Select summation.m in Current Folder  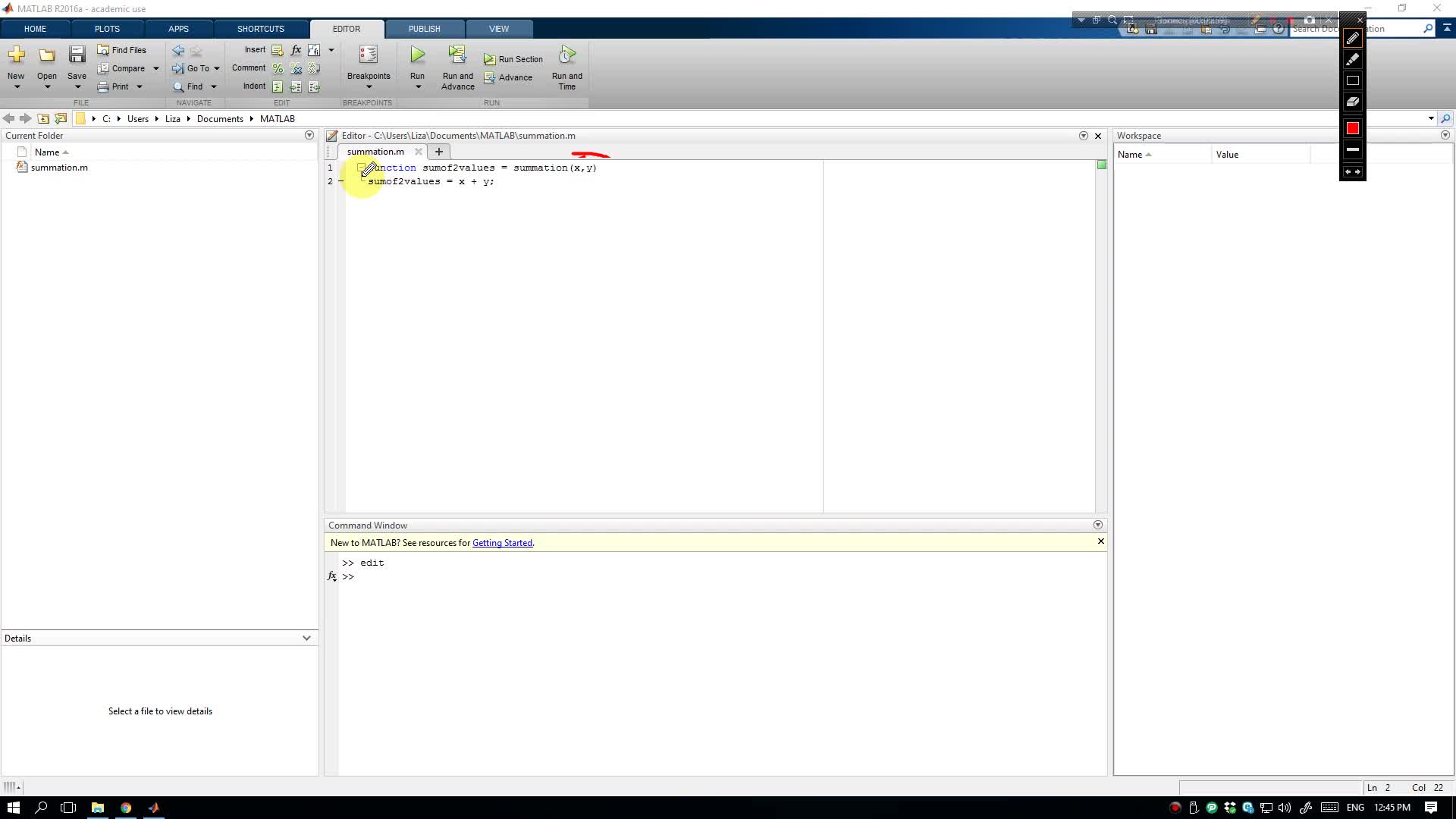(x=59, y=168)
